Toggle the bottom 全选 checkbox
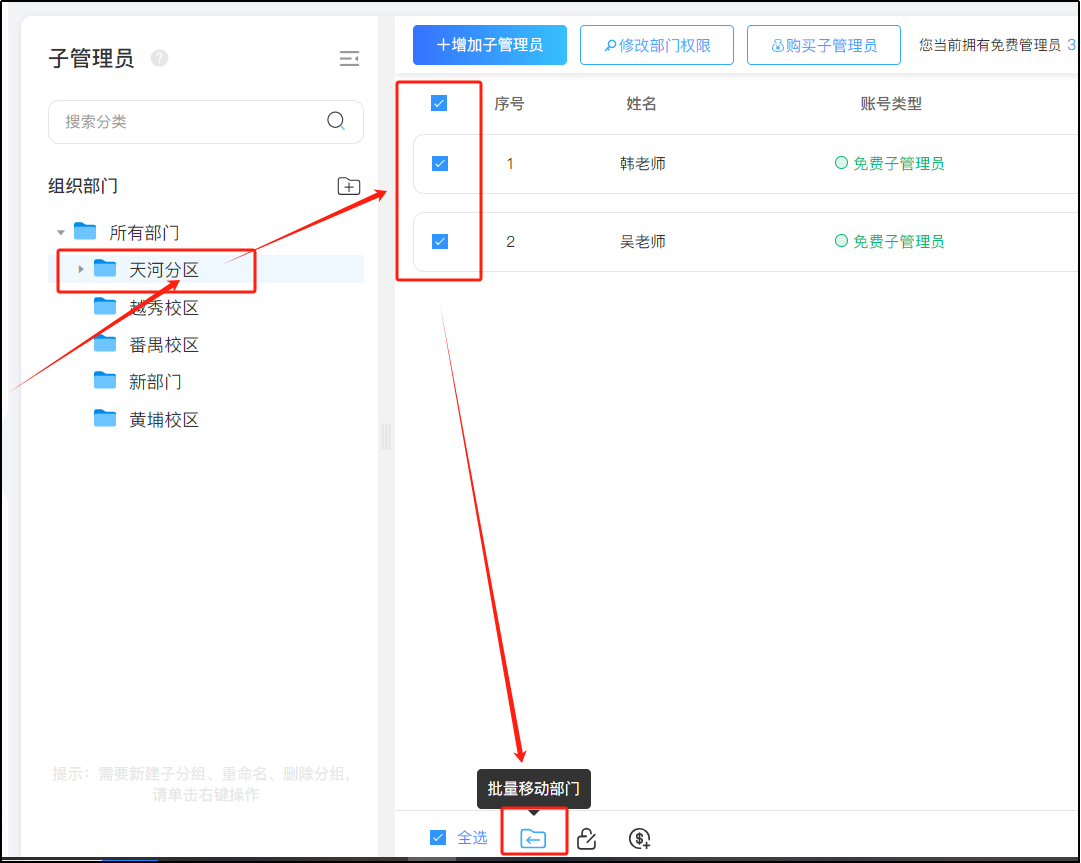Screen dimensions: 1081x863 pos(438,838)
